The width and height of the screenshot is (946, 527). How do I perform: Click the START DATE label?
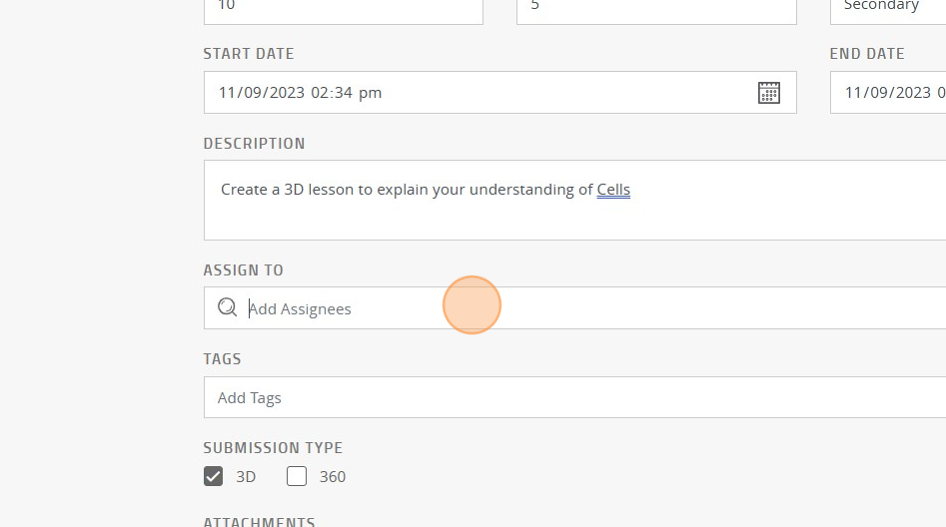(x=249, y=54)
